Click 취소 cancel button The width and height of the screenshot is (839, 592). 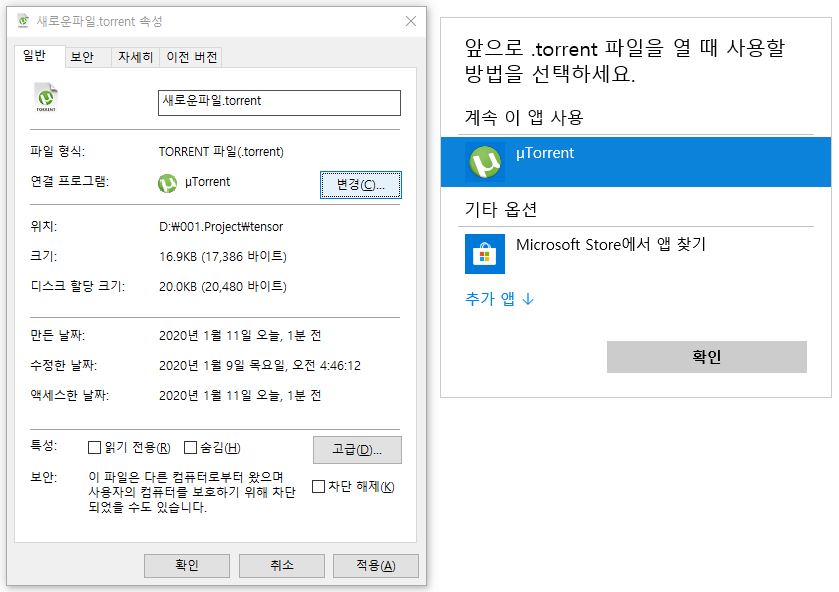(281, 566)
